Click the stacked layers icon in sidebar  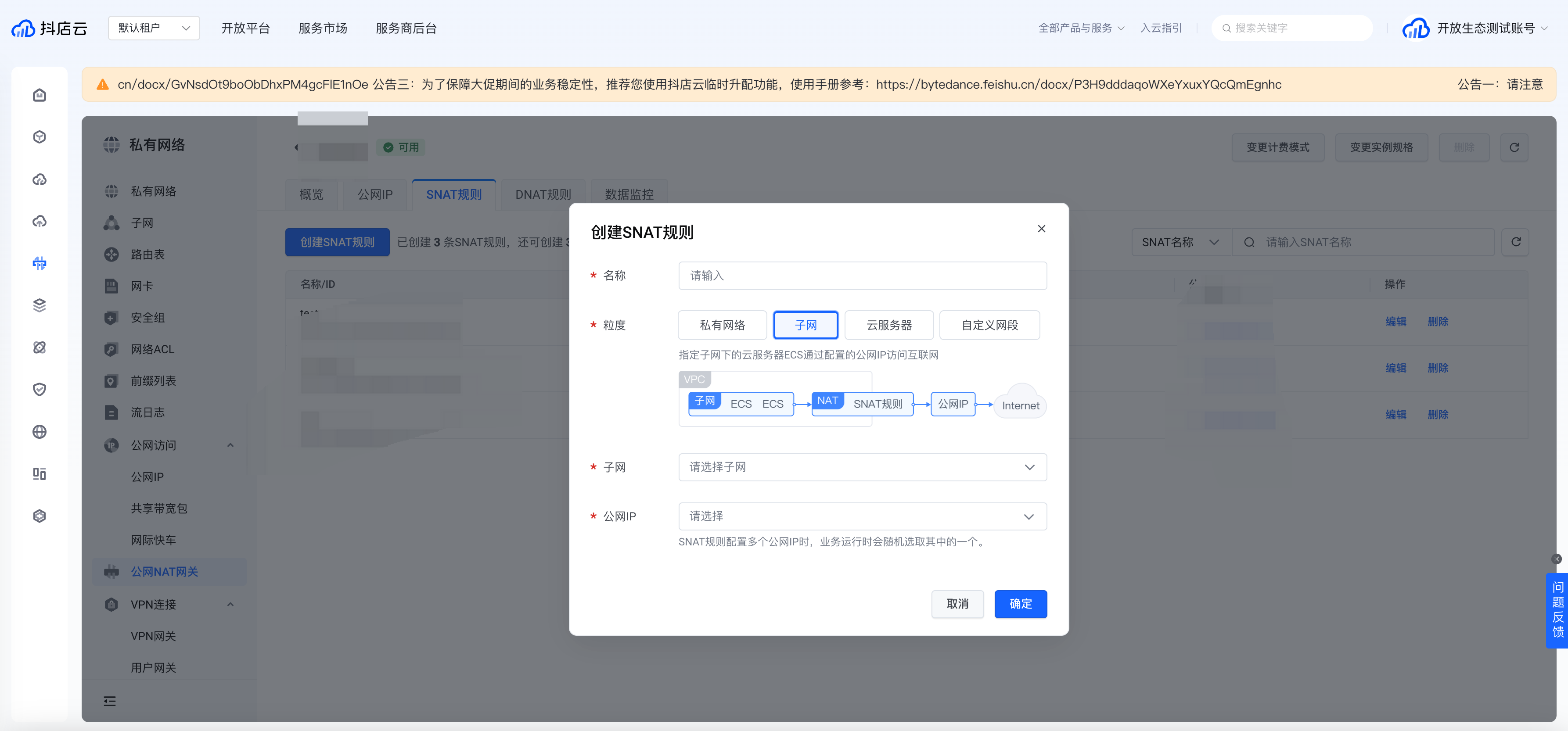click(x=40, y=305)
